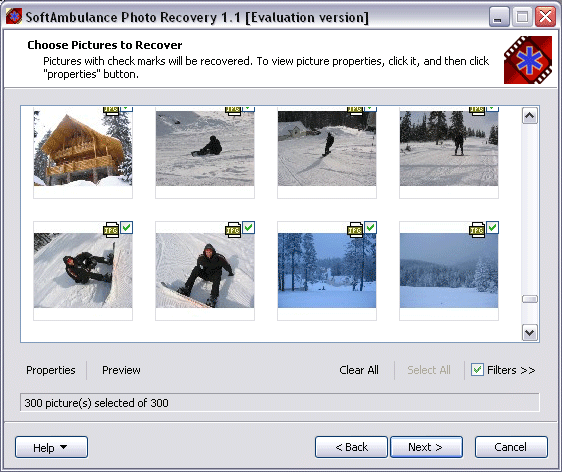Uncheck the blue forest trees picture

coord(370,227)
